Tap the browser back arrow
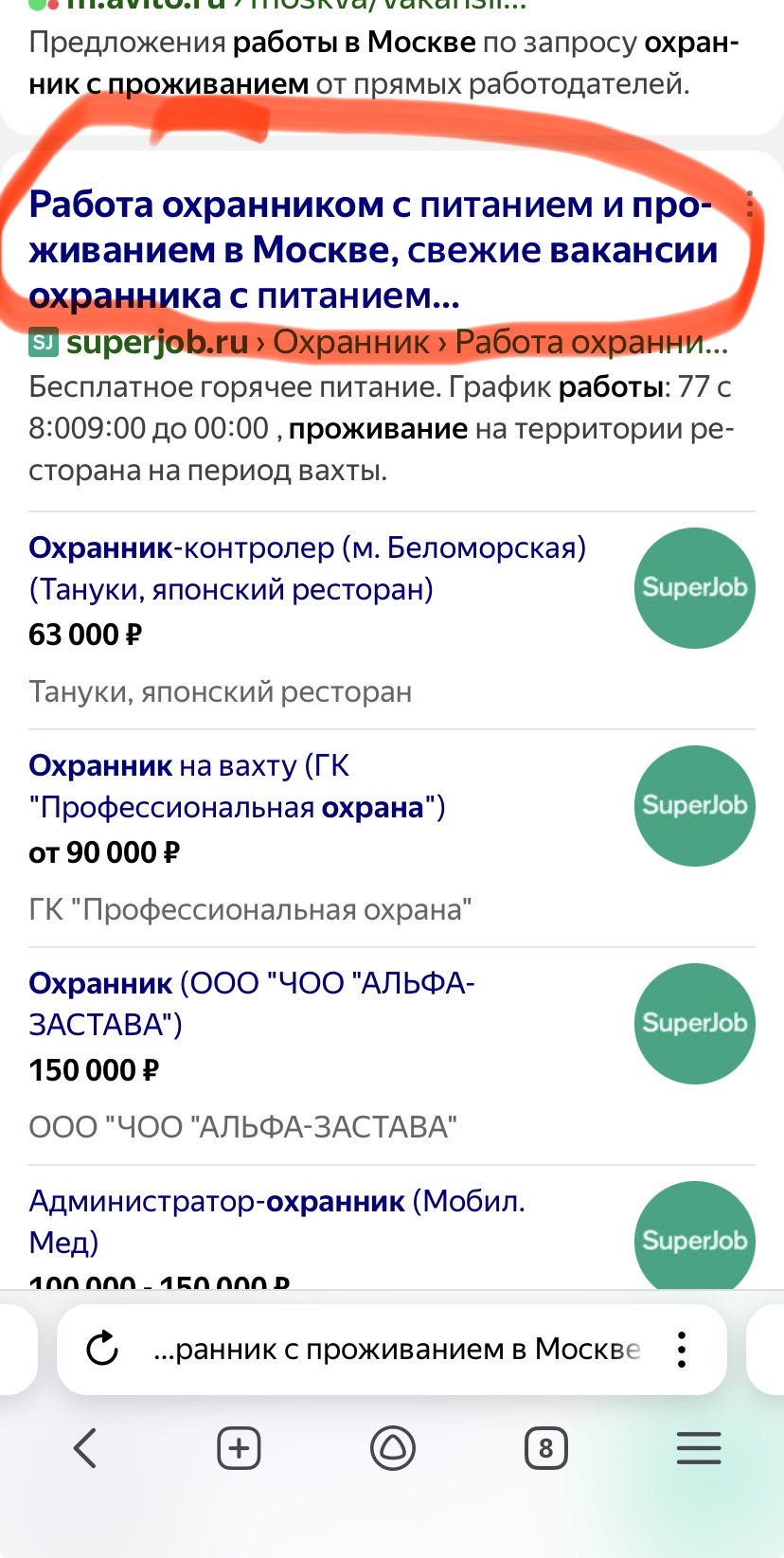The width and height of the screenshot is (784, 1558). 85,1448
